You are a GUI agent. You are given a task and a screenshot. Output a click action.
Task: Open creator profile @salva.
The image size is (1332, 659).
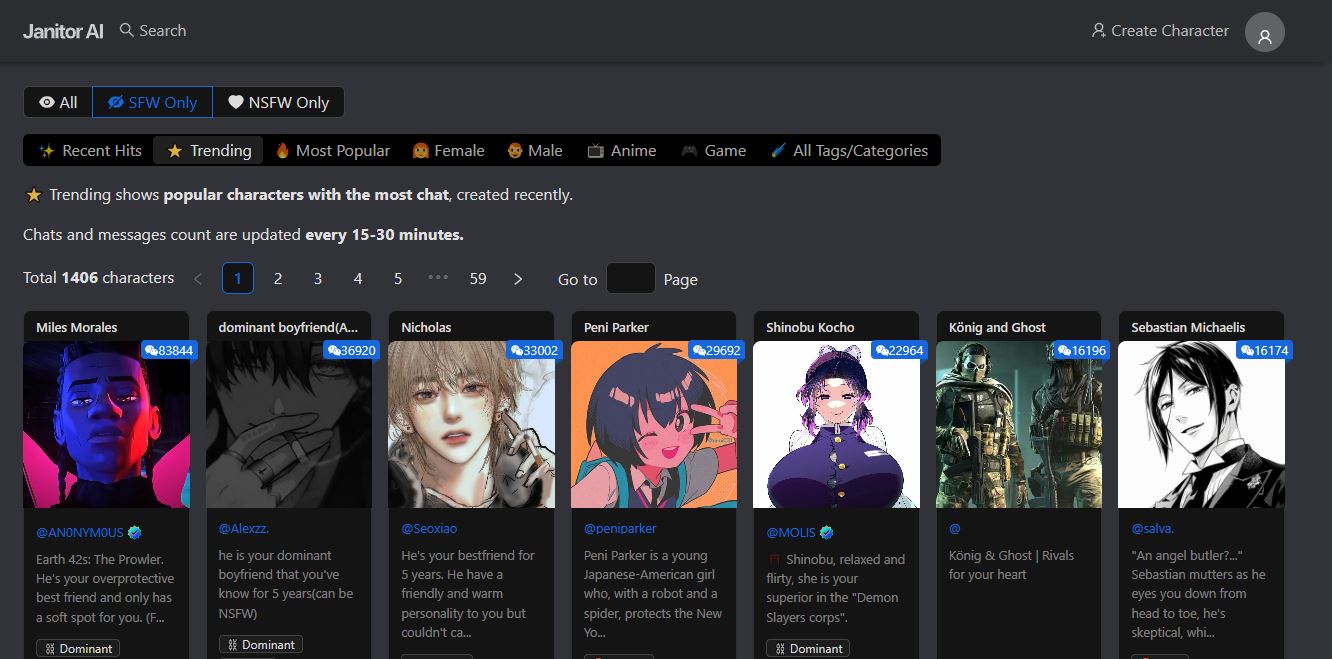click(x=1153, y=528)
